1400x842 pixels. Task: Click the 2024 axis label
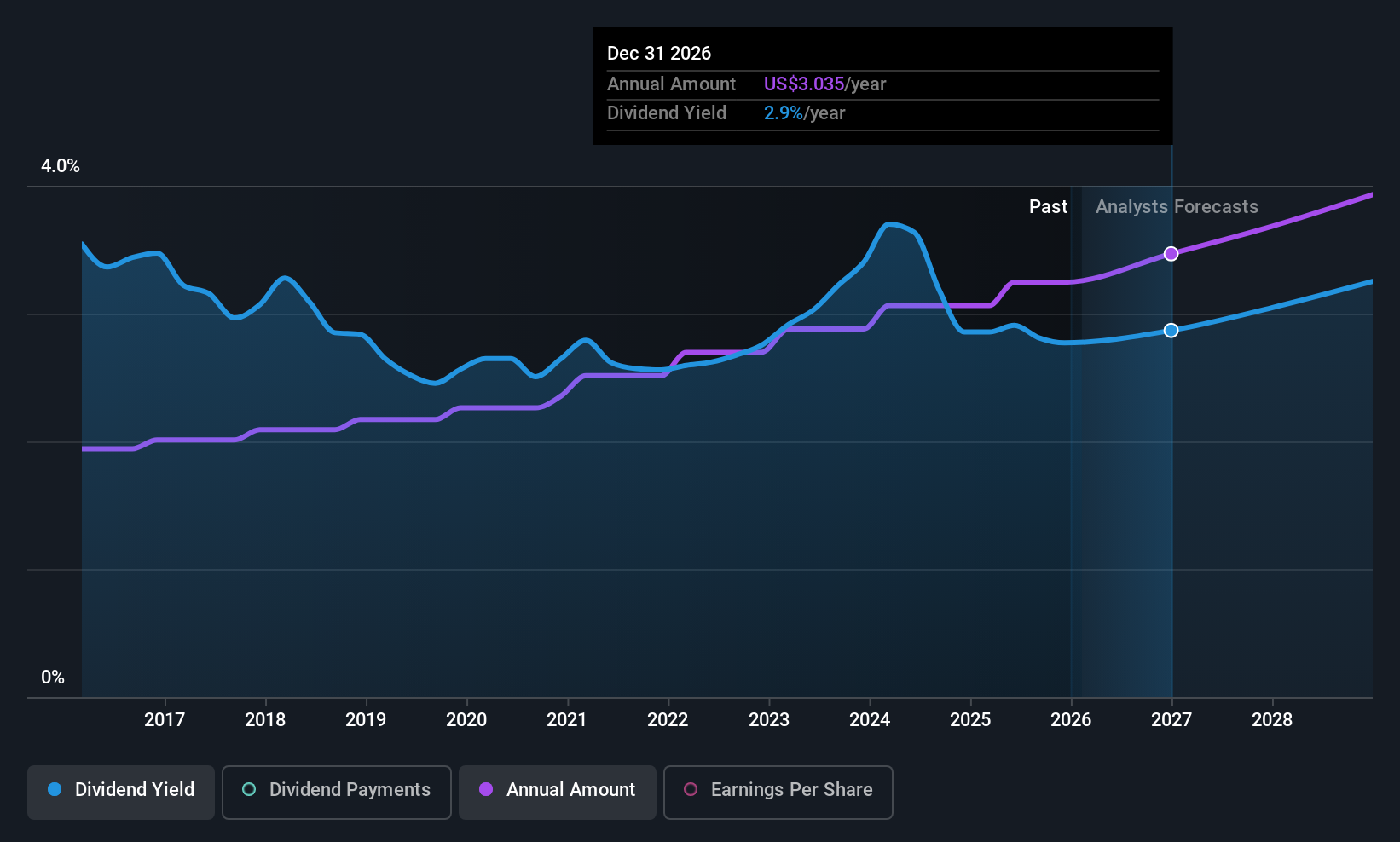click(870, 720)
